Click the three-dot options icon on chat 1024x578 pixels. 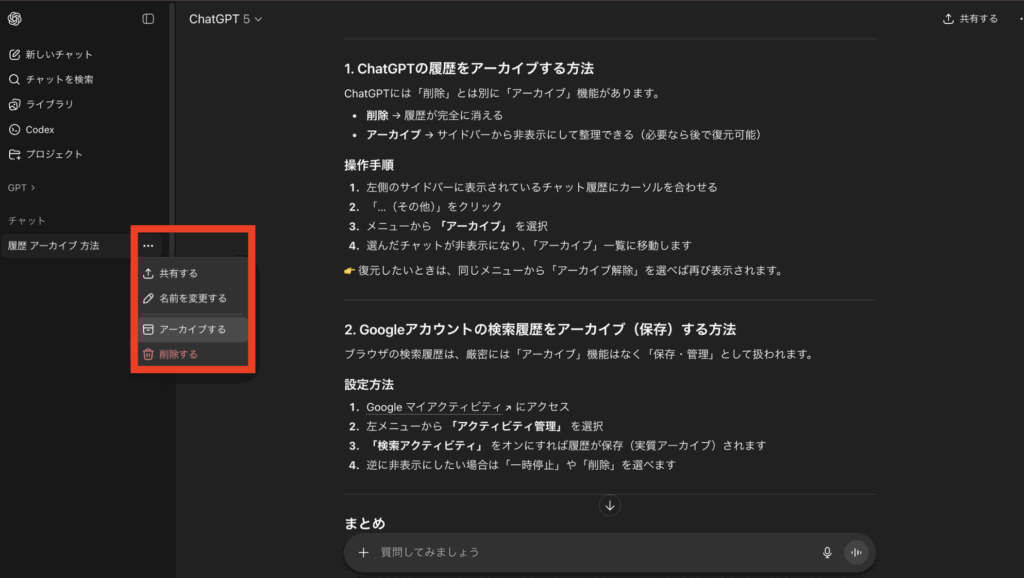coord(148,245)
